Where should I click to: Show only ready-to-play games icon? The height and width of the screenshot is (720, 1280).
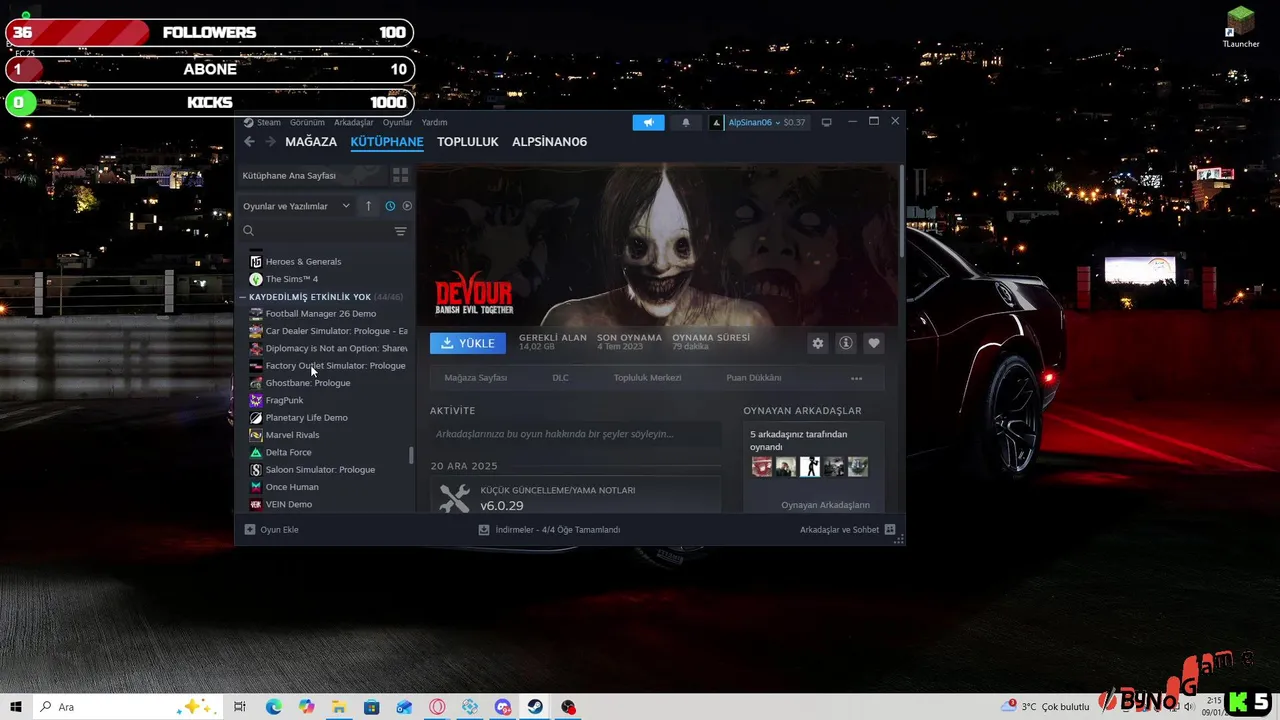(407, 206)
